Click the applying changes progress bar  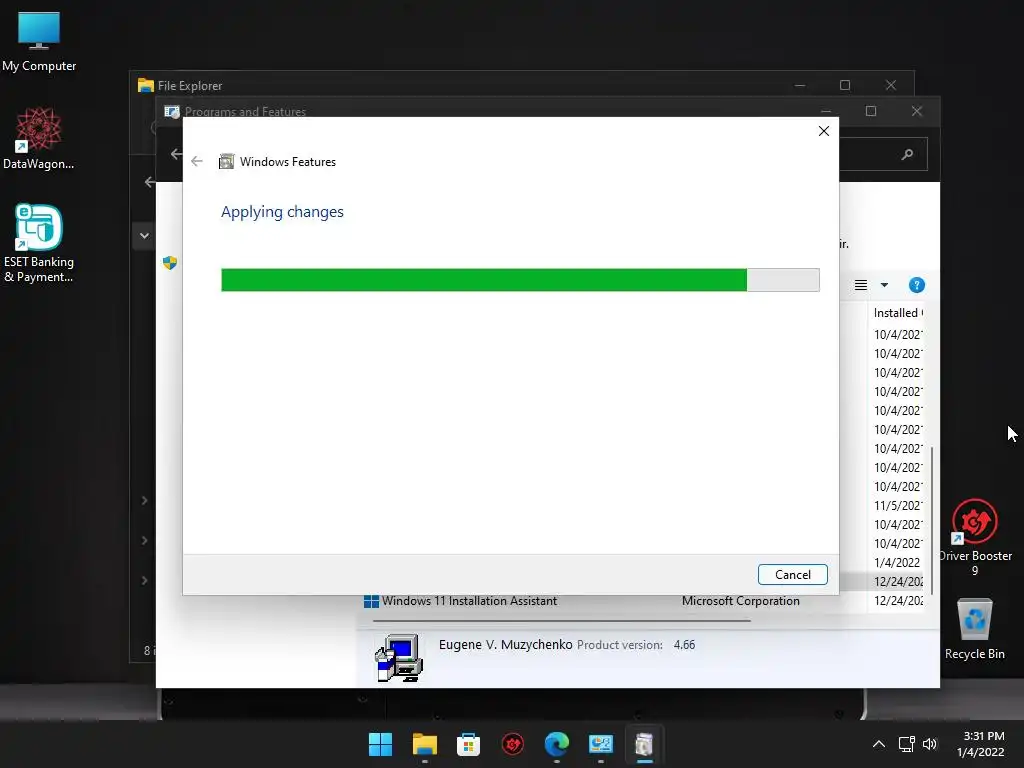click(520, 280)
